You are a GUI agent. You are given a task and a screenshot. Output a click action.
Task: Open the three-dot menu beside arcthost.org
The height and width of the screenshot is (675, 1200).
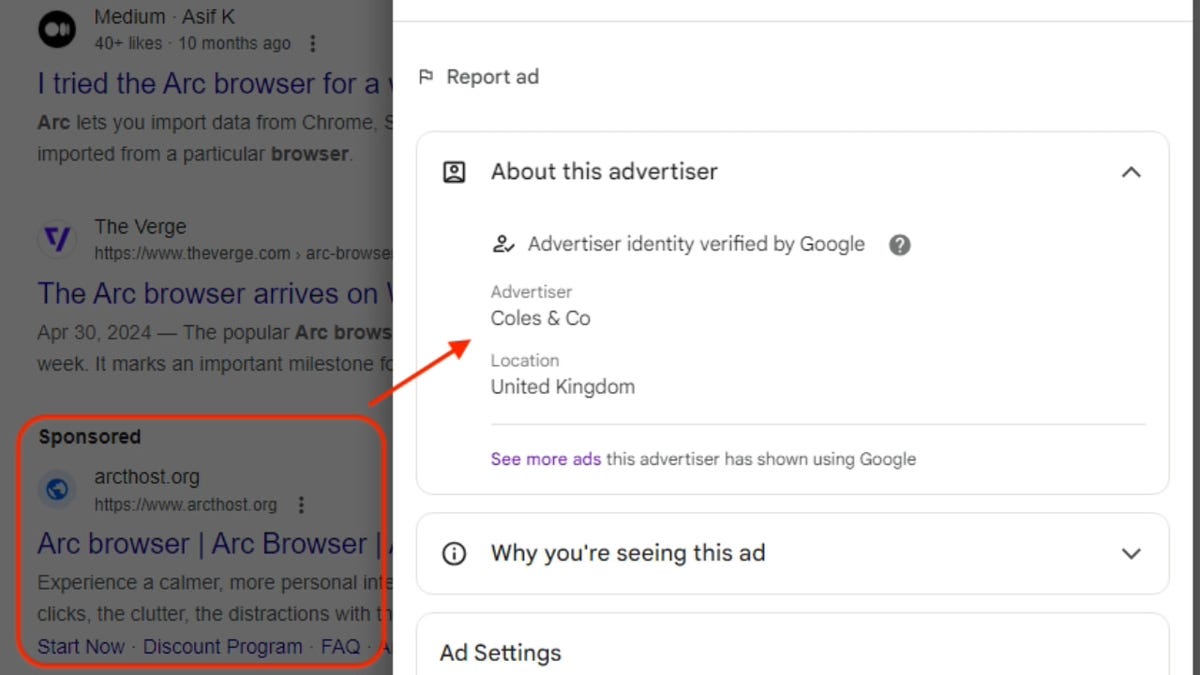pos(301,505)
